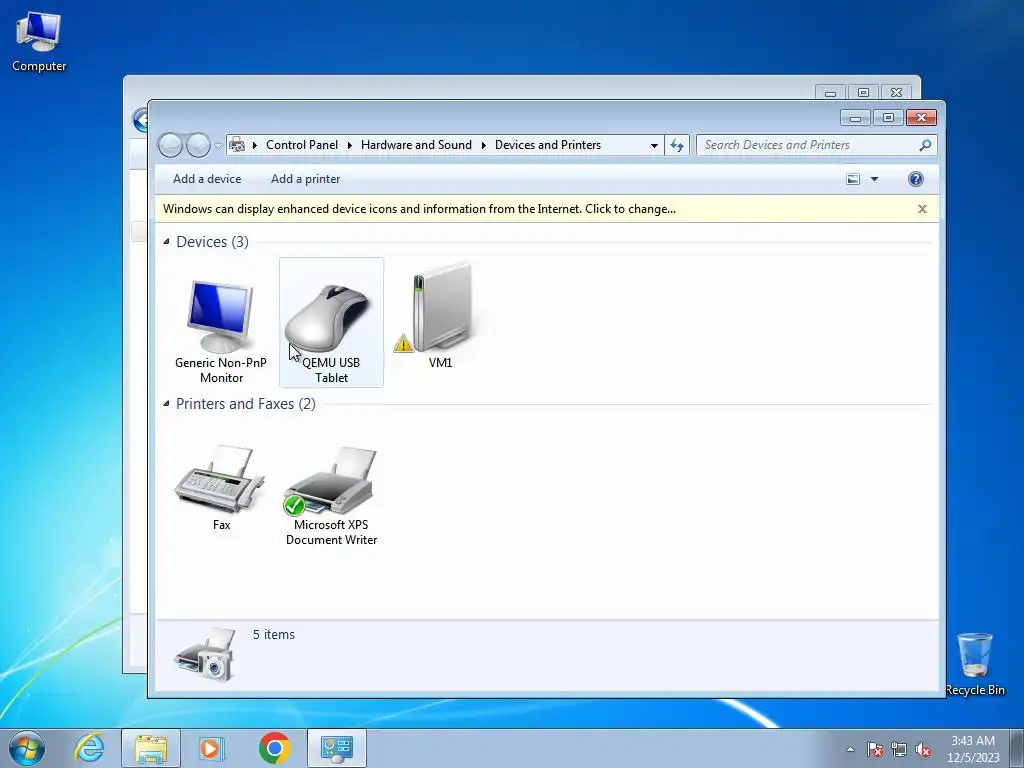Click the Forward navigation button

(x=198, y=145)
